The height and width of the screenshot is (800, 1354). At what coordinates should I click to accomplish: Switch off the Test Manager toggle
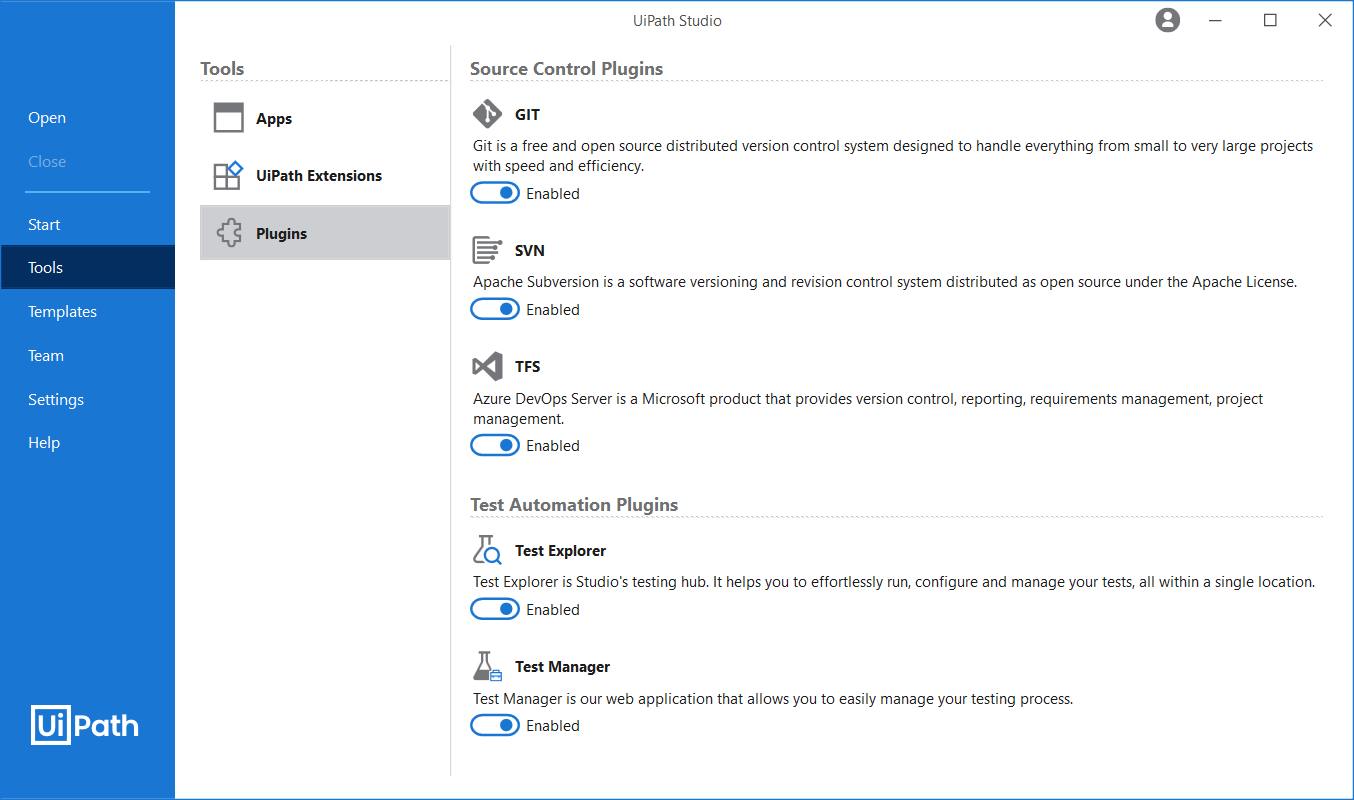[495, 725]
